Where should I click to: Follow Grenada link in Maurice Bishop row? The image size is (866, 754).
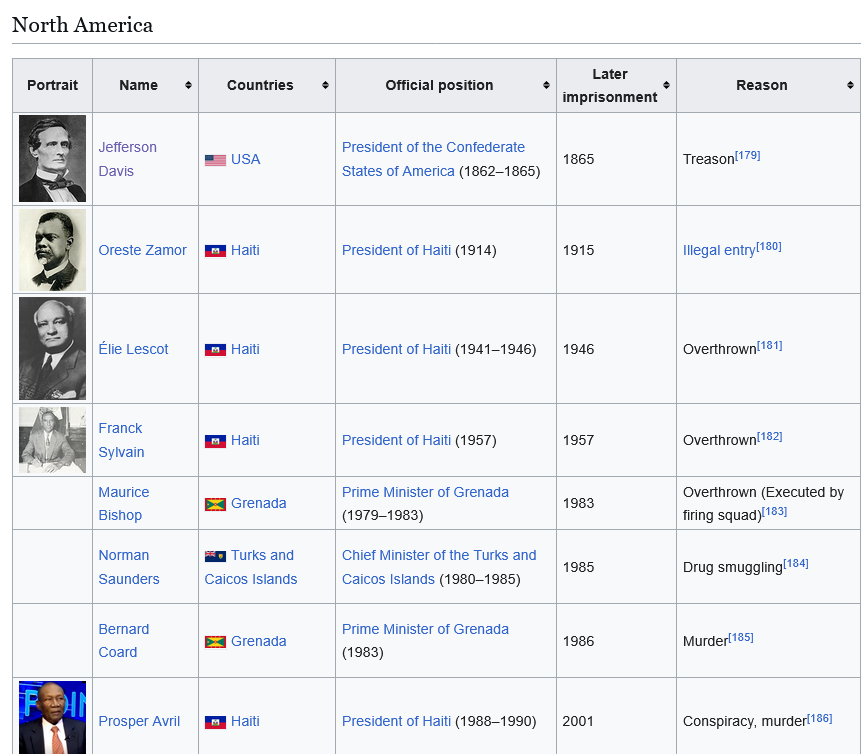(x=258, y=503)
